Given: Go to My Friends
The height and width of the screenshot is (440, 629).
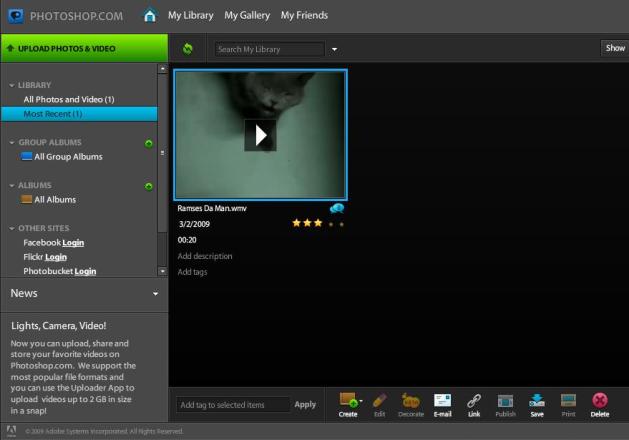Looking at the screenshot, I should 304,15.
